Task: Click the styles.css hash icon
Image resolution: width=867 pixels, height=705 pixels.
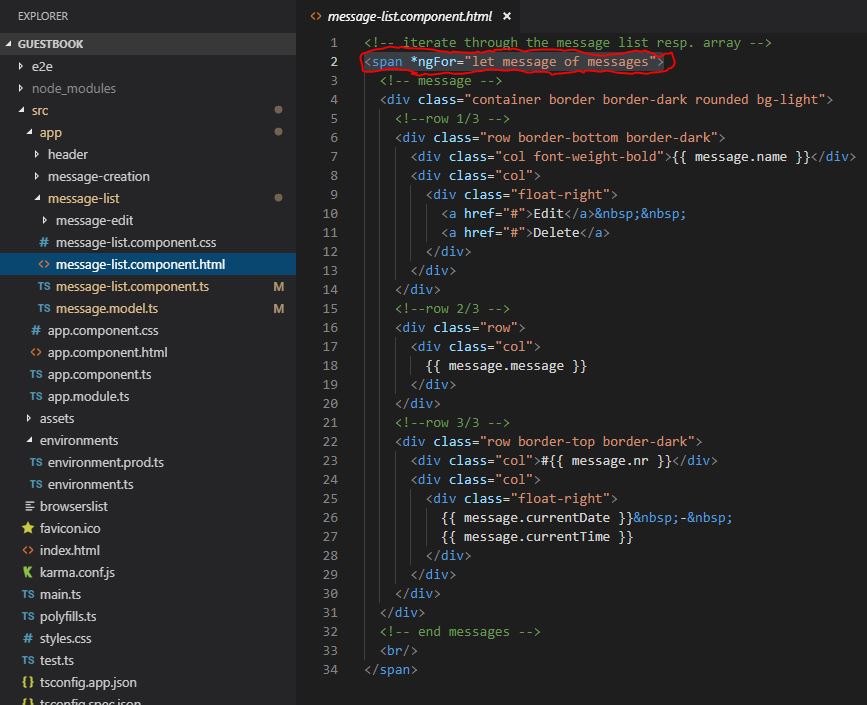Action: 28,638
